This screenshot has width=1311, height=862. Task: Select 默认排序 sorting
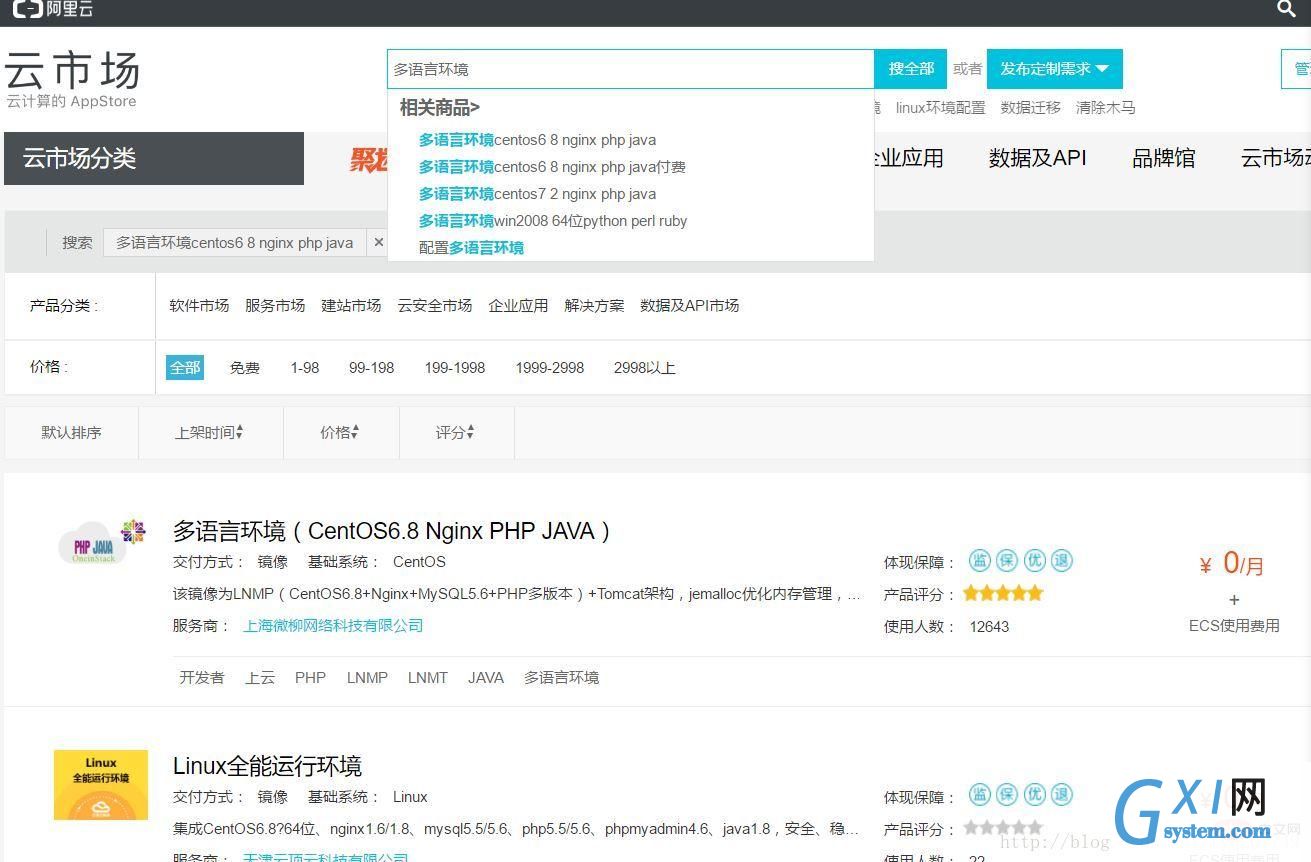(71, 432)
